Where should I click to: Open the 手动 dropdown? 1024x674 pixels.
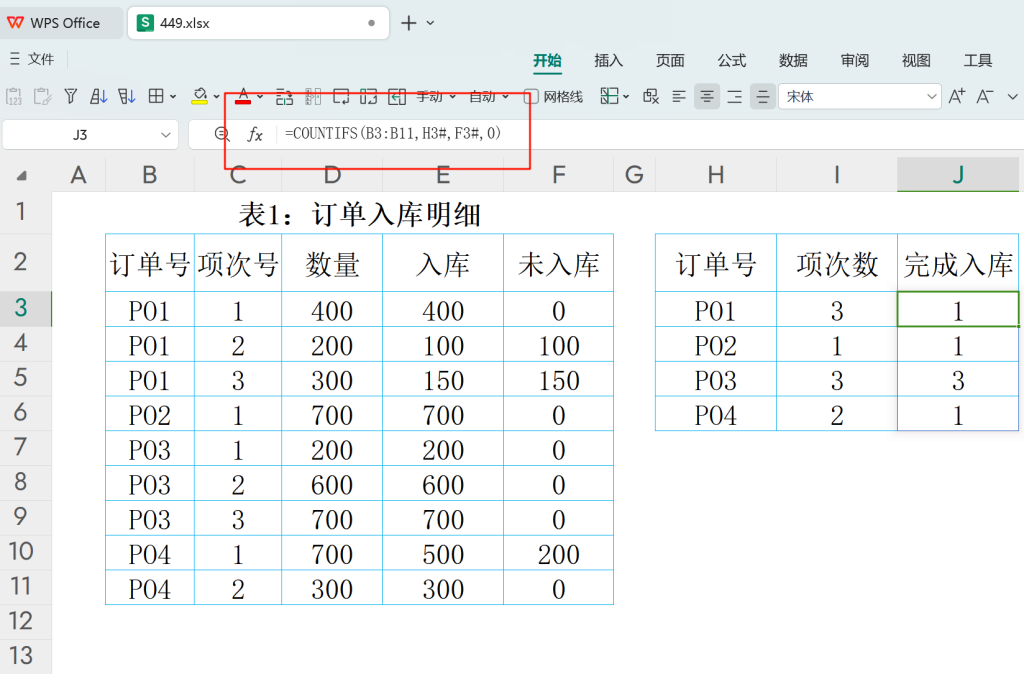pos(436,97)
